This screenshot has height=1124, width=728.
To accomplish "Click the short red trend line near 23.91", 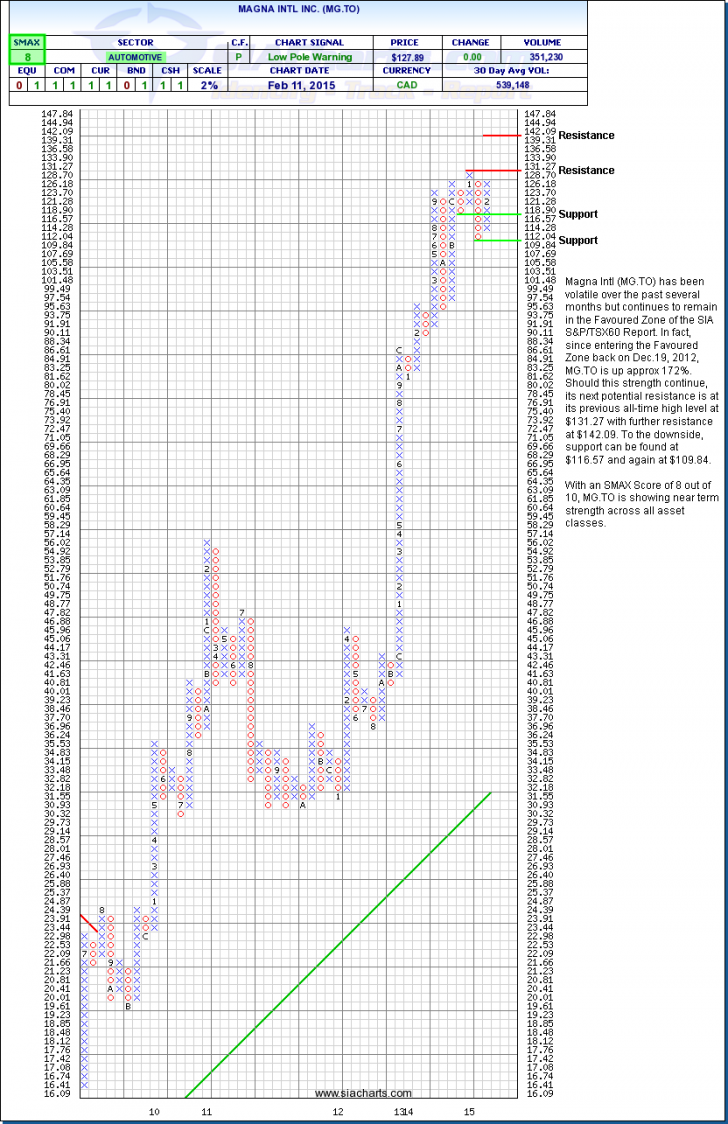I will (x=90, y=924).
